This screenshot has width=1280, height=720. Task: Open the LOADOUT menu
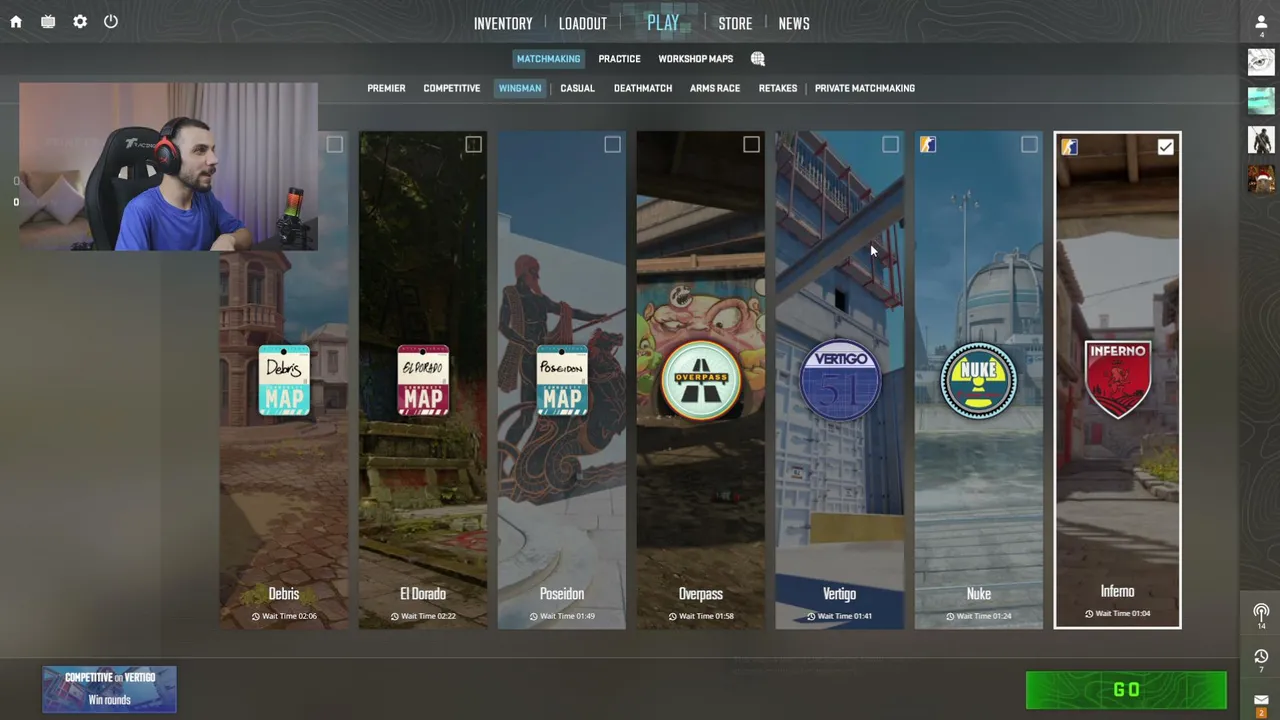583,23
